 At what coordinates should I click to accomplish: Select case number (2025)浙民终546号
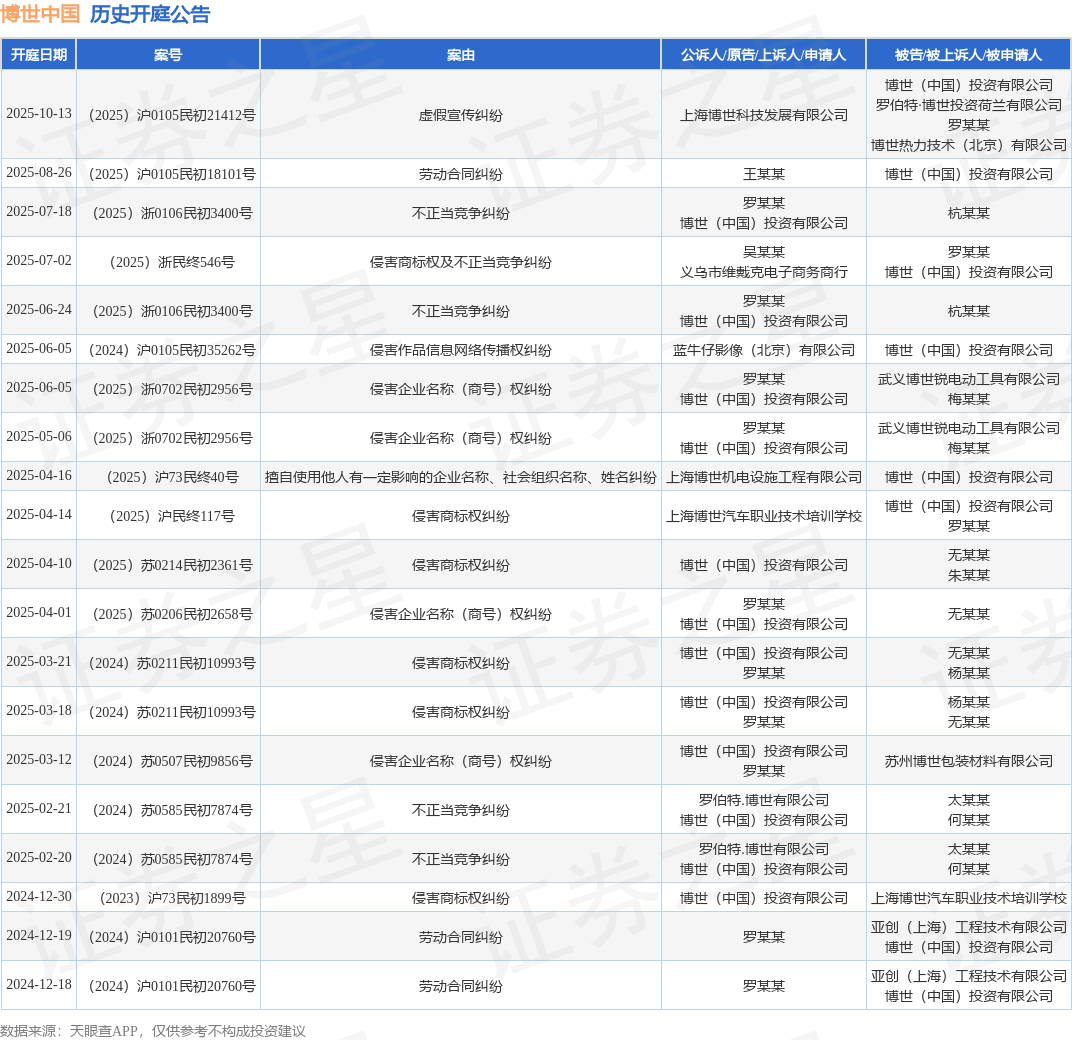172,262
